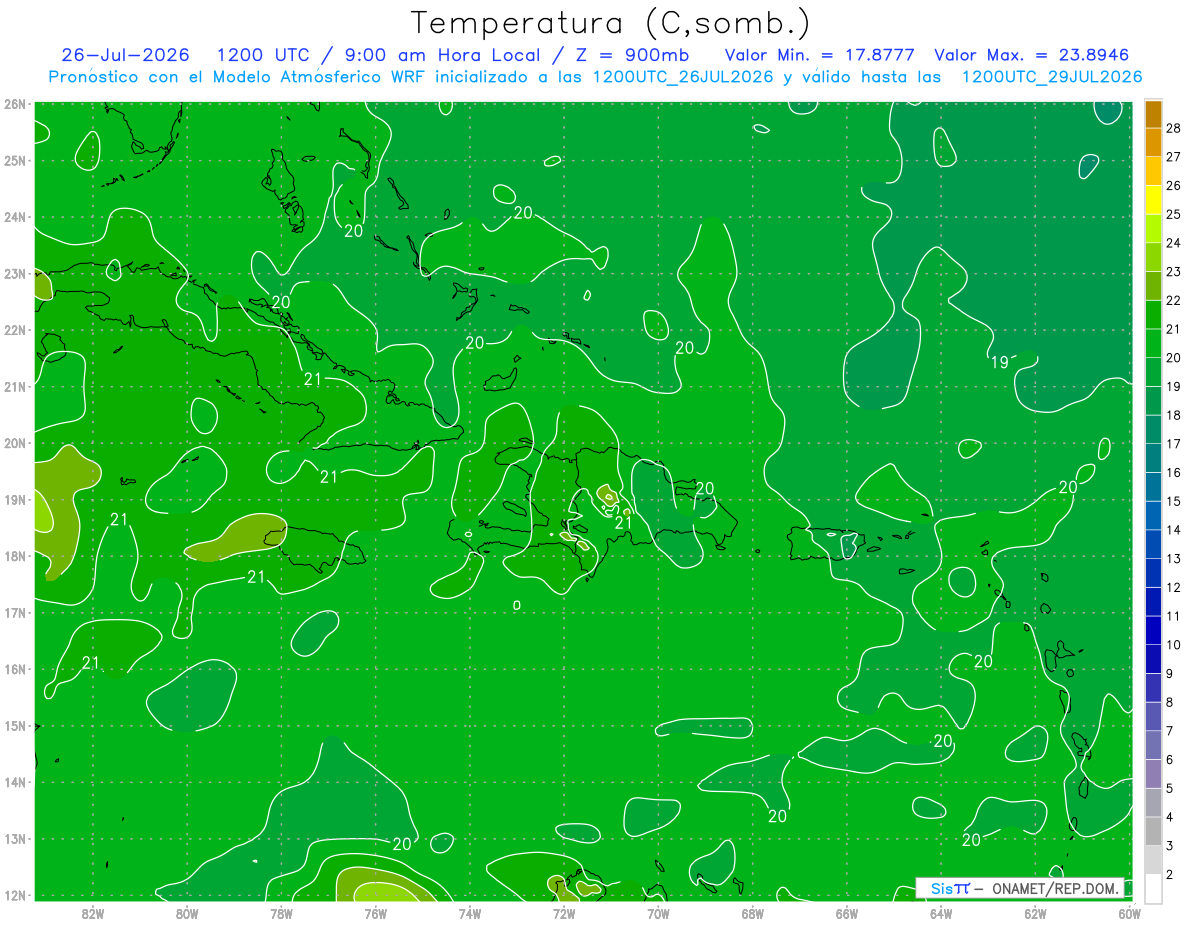Click the legend scale label 17
Screen dimensions: 1200x927
point(1174,444)
